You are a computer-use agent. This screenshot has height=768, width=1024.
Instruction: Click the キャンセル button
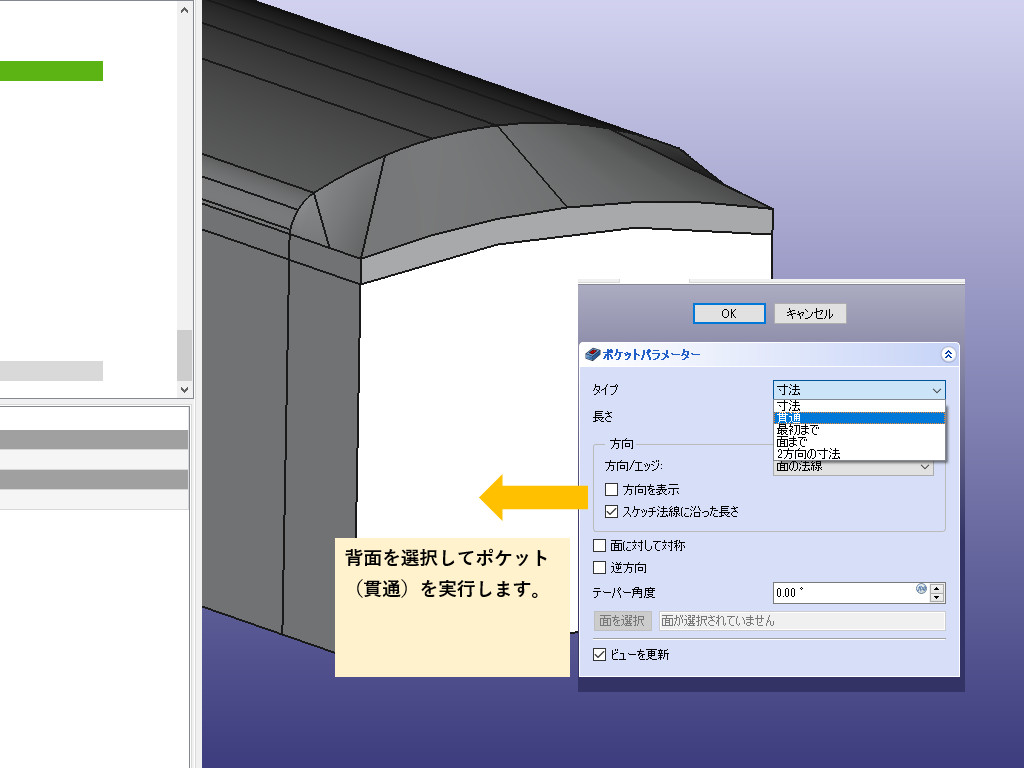[x=810, y=314]
